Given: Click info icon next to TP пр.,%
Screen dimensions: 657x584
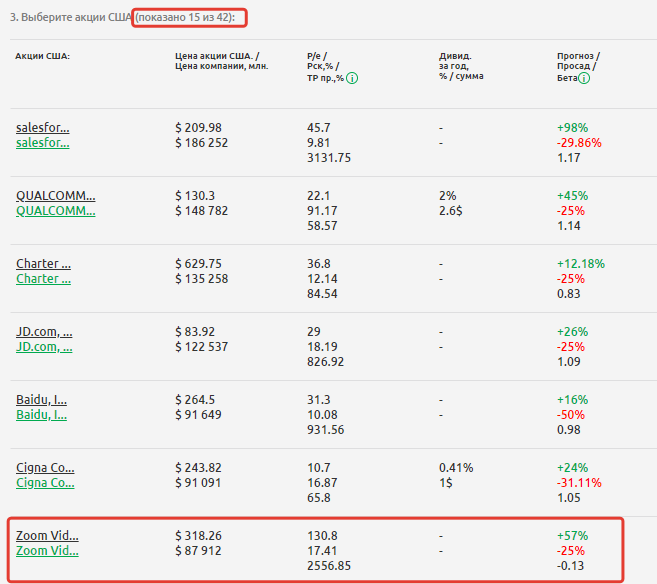Looking at the screenshot, I should pos(353,79).
